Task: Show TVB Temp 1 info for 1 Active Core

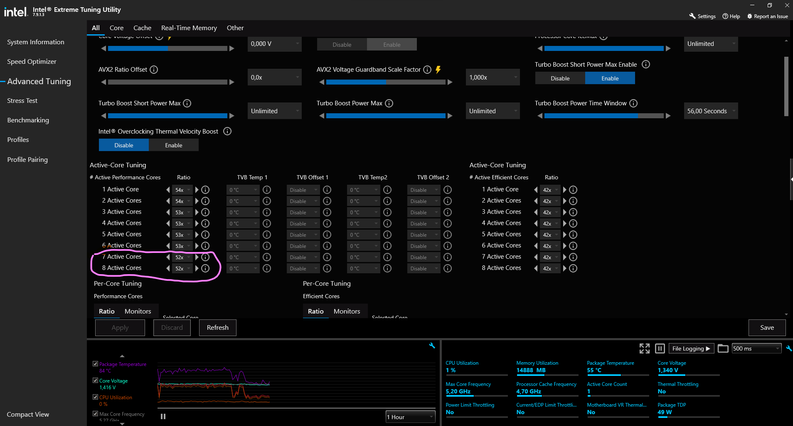Action: pyautogui.click(x=267, y=190)
